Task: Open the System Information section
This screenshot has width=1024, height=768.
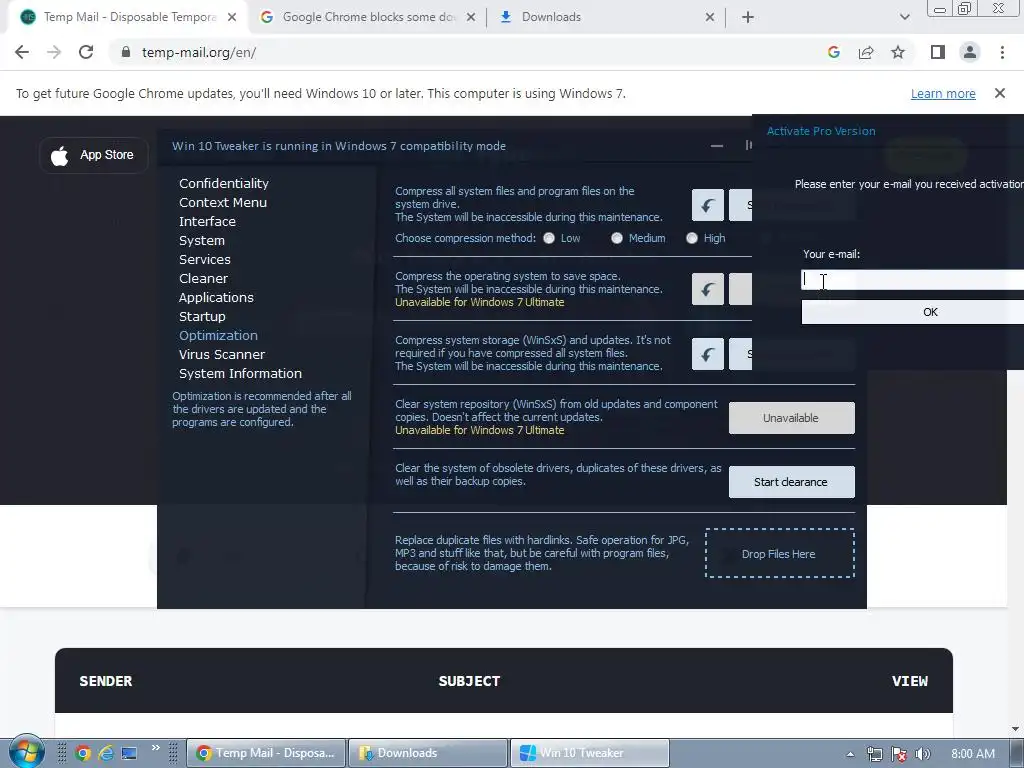Action: 240,373
